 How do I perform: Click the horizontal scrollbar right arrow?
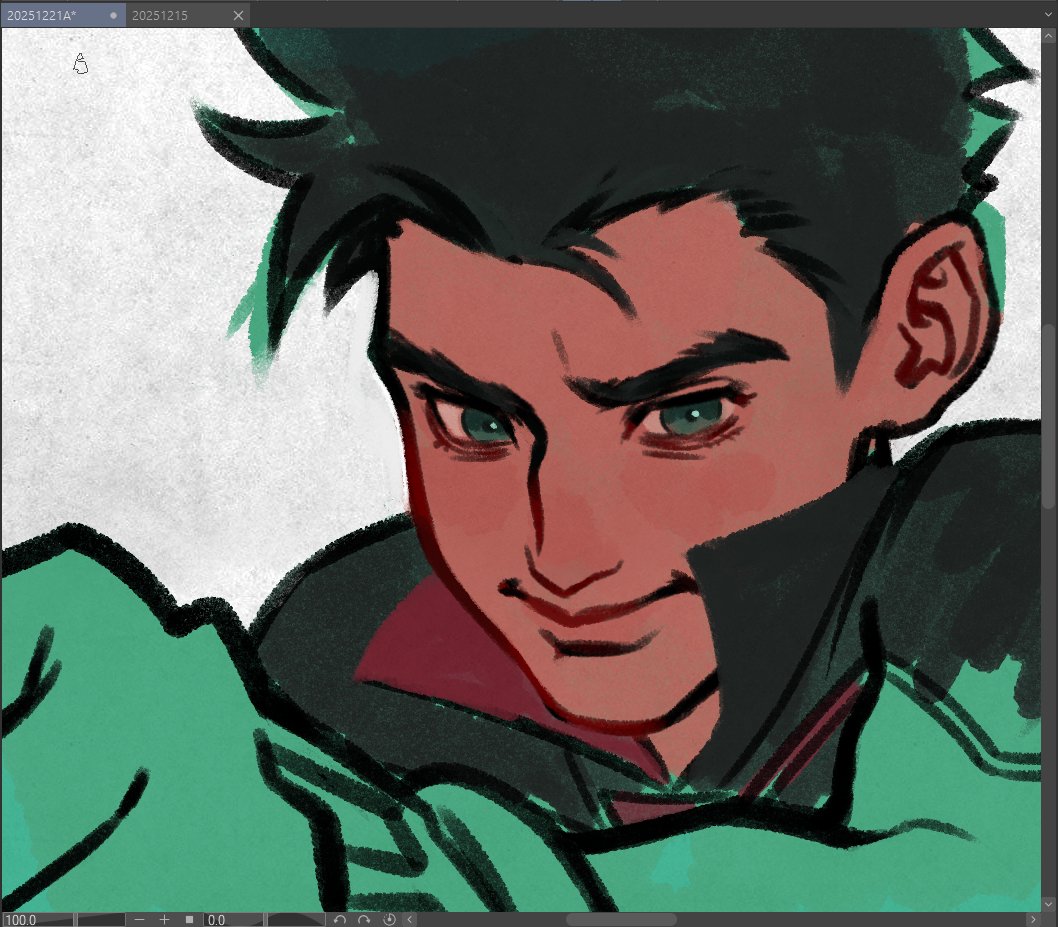point(1033,920)
